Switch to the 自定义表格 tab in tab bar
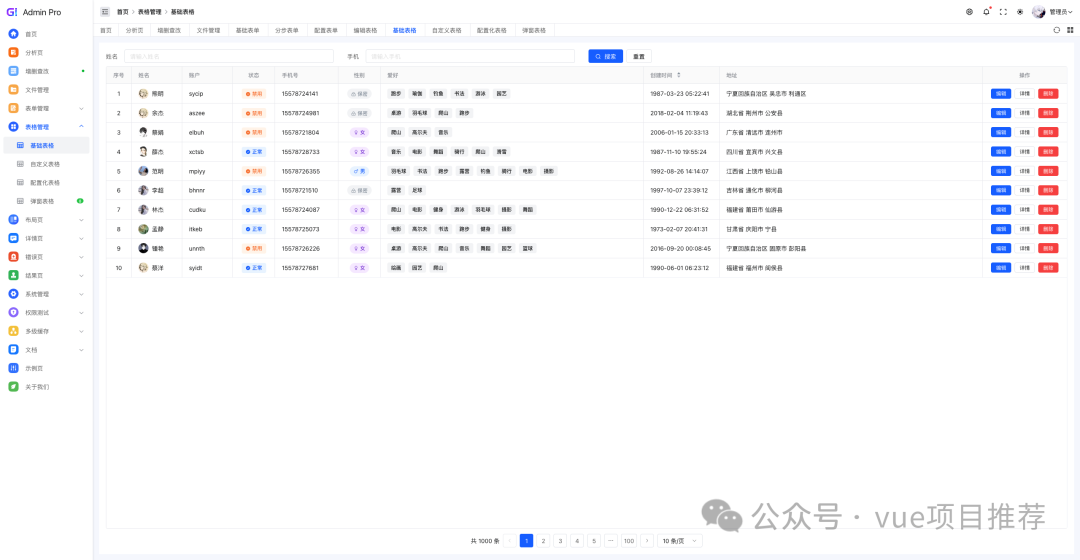Viewport: 1080px width, 560px height. pyautogui.click(x=446, y=30)
